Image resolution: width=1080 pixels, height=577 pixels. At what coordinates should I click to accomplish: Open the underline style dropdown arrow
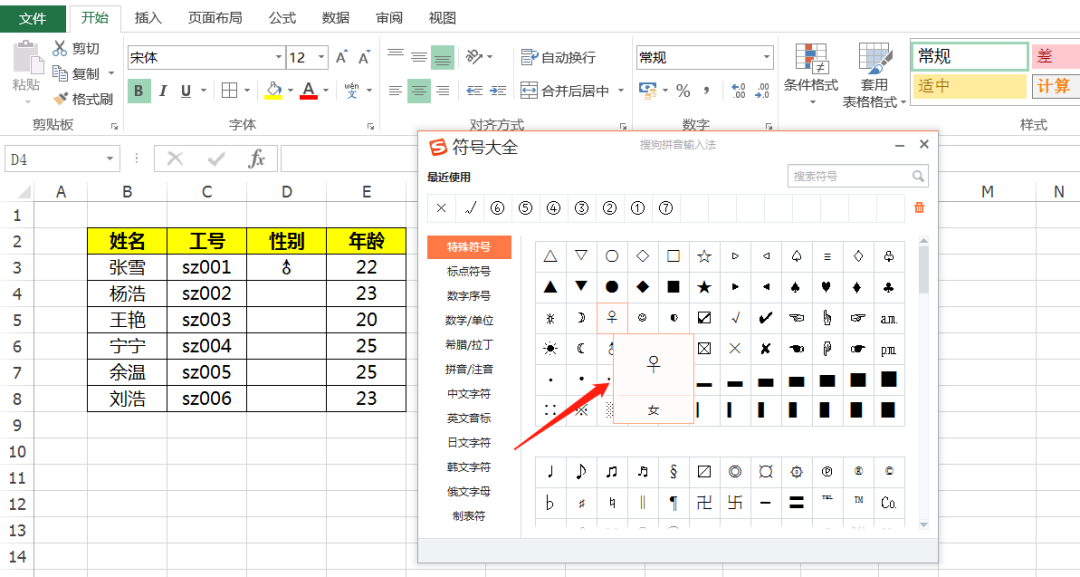pos(204,91)
